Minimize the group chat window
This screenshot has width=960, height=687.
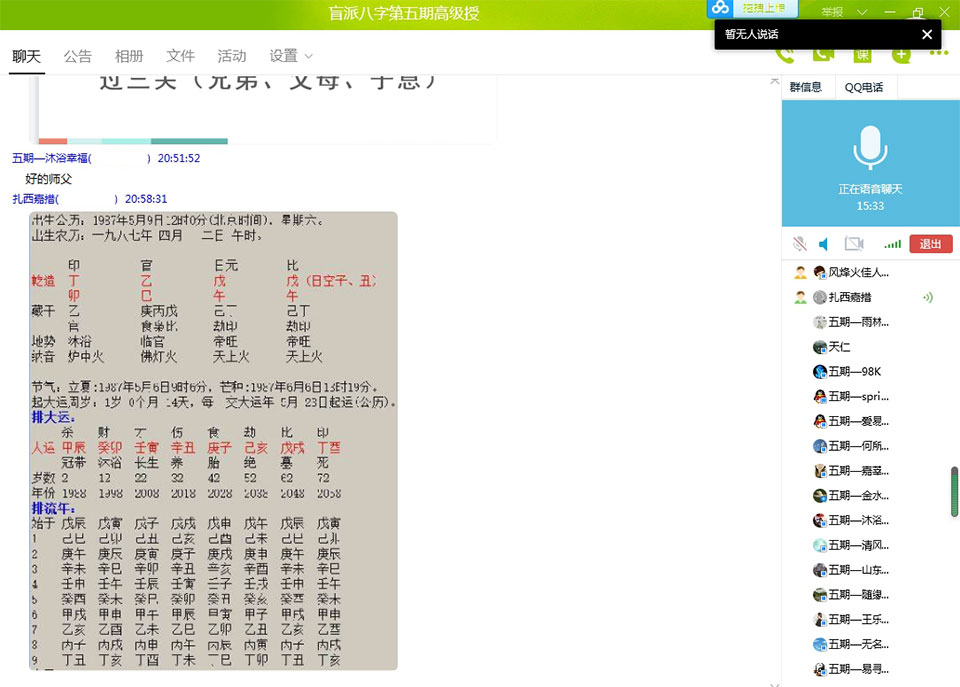[890, 12]
